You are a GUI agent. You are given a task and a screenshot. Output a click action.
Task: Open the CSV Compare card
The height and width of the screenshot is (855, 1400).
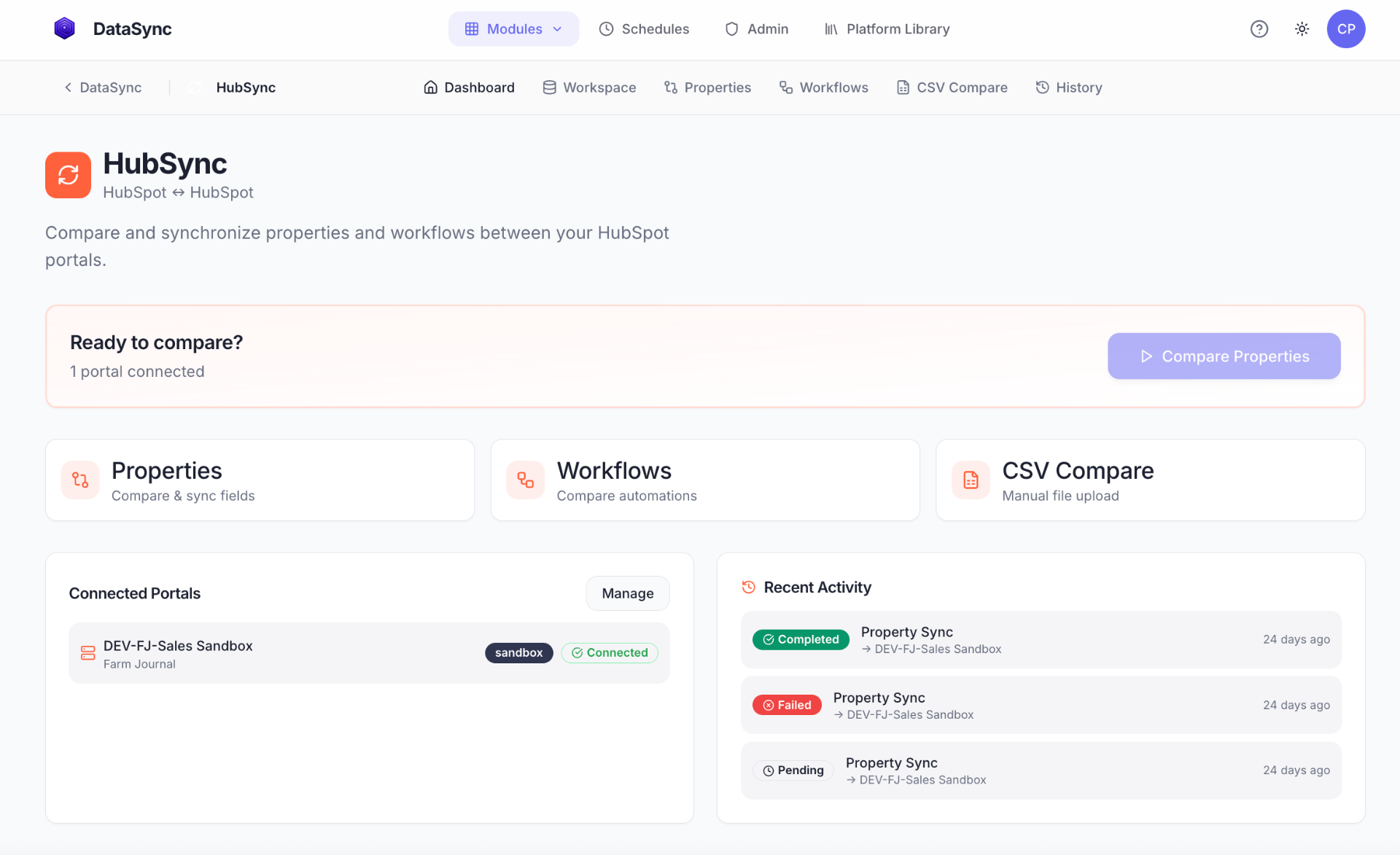(x=1151, y=480)
